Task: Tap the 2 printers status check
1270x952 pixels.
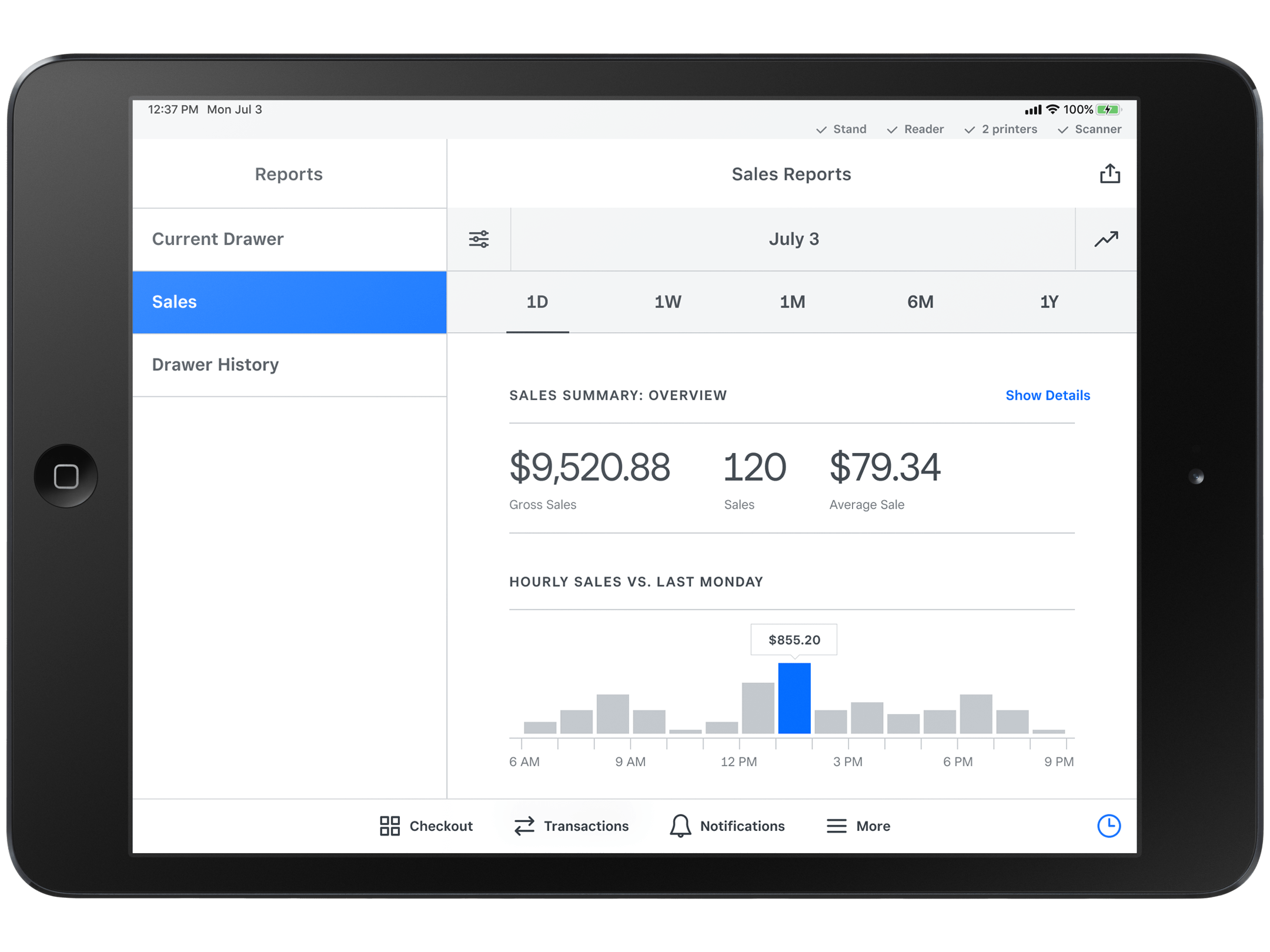Action: (970, 130)
